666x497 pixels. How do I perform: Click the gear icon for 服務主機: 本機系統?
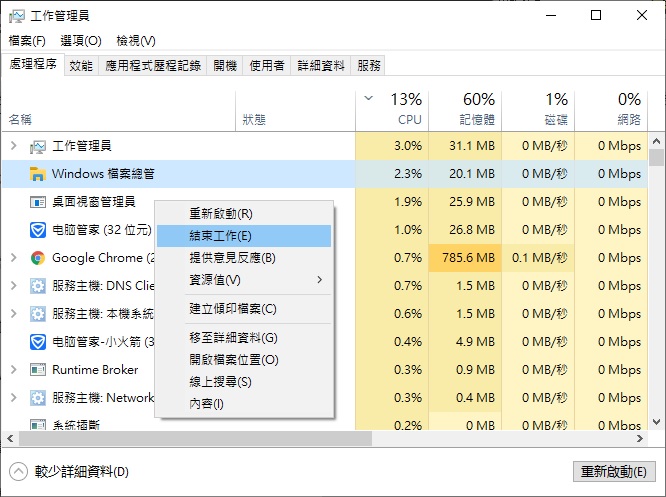pos(38,314)
